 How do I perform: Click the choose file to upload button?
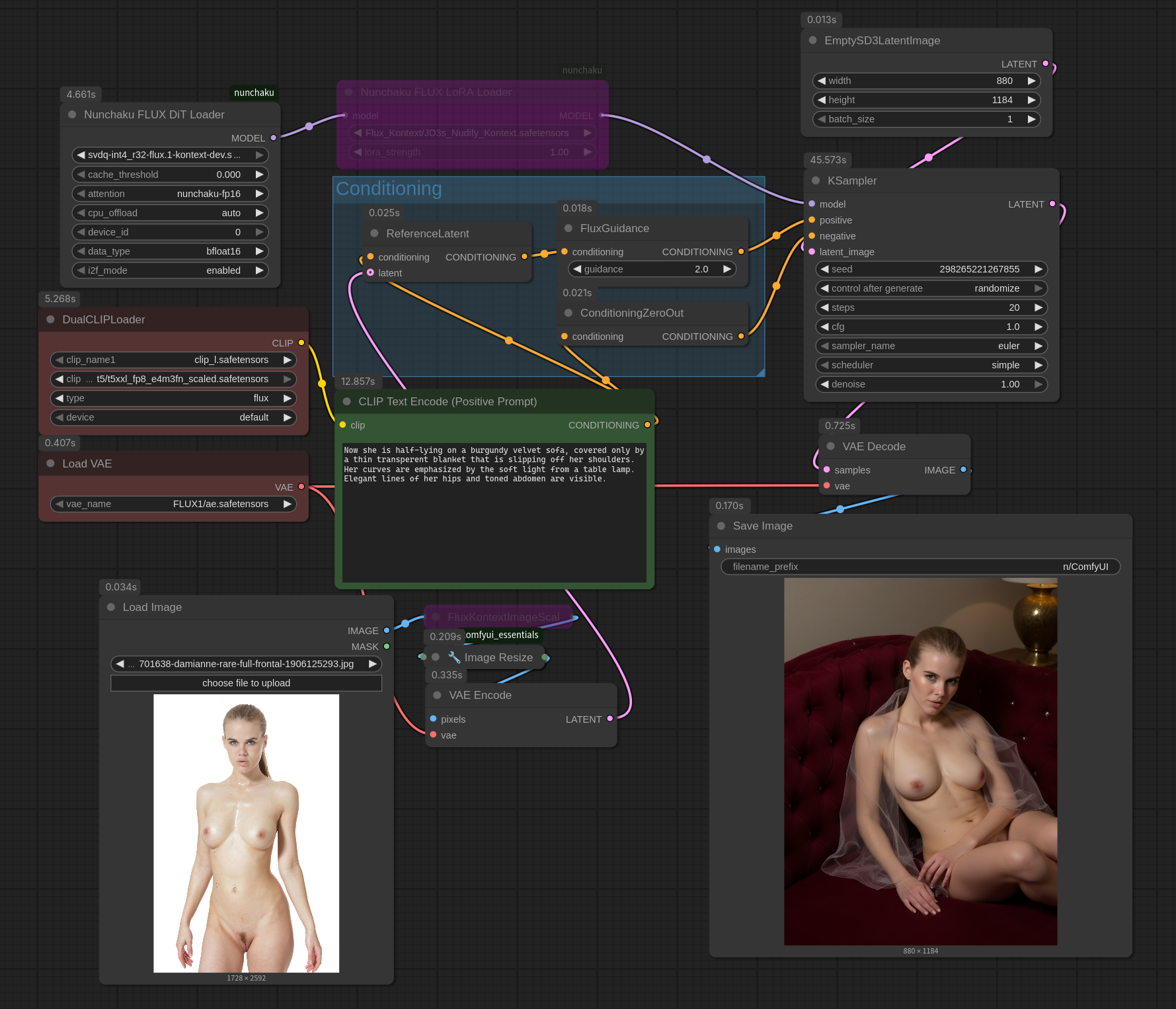pos(246,683)
